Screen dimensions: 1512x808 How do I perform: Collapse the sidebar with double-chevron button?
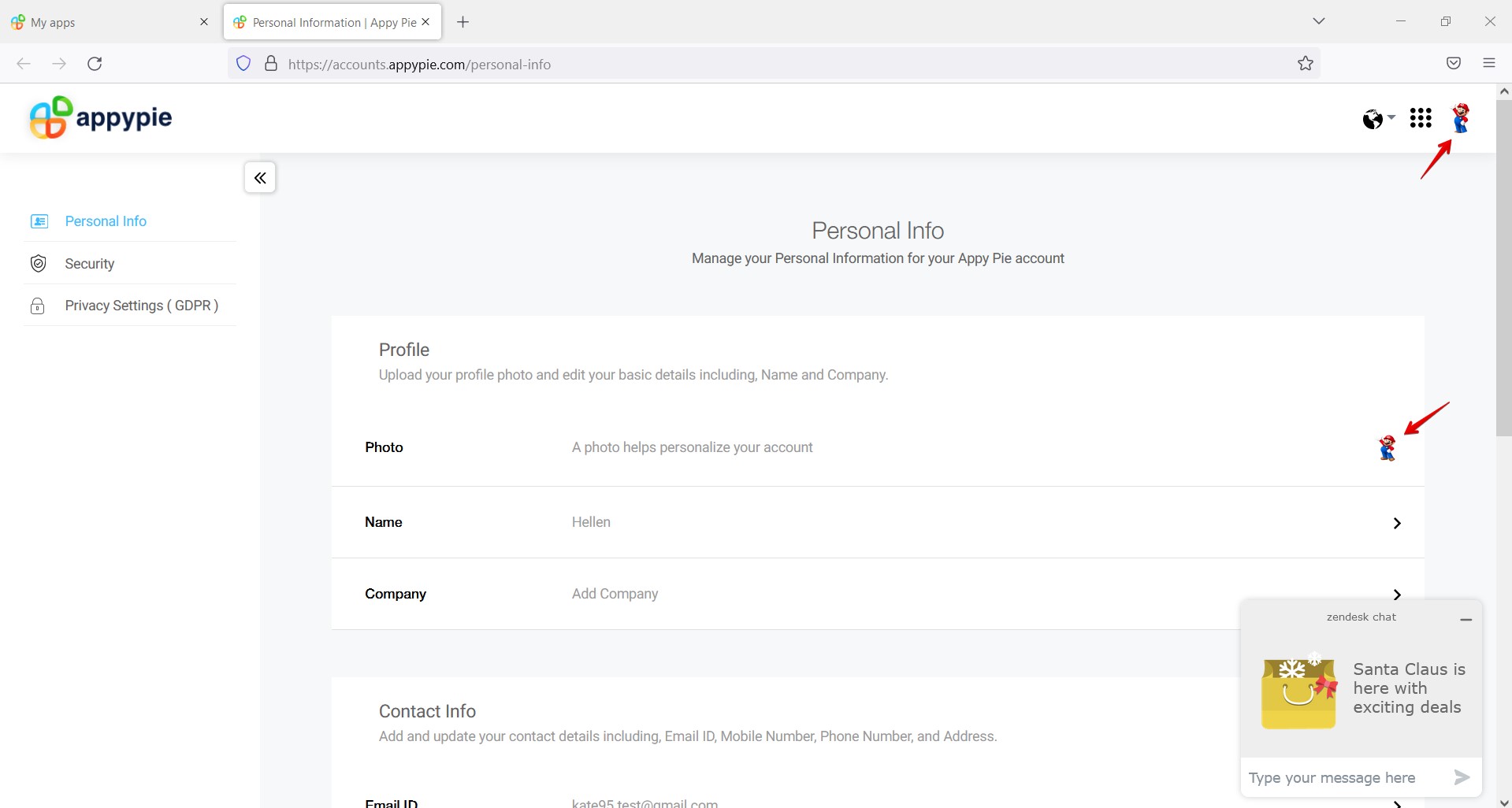[x=260, y=178]
